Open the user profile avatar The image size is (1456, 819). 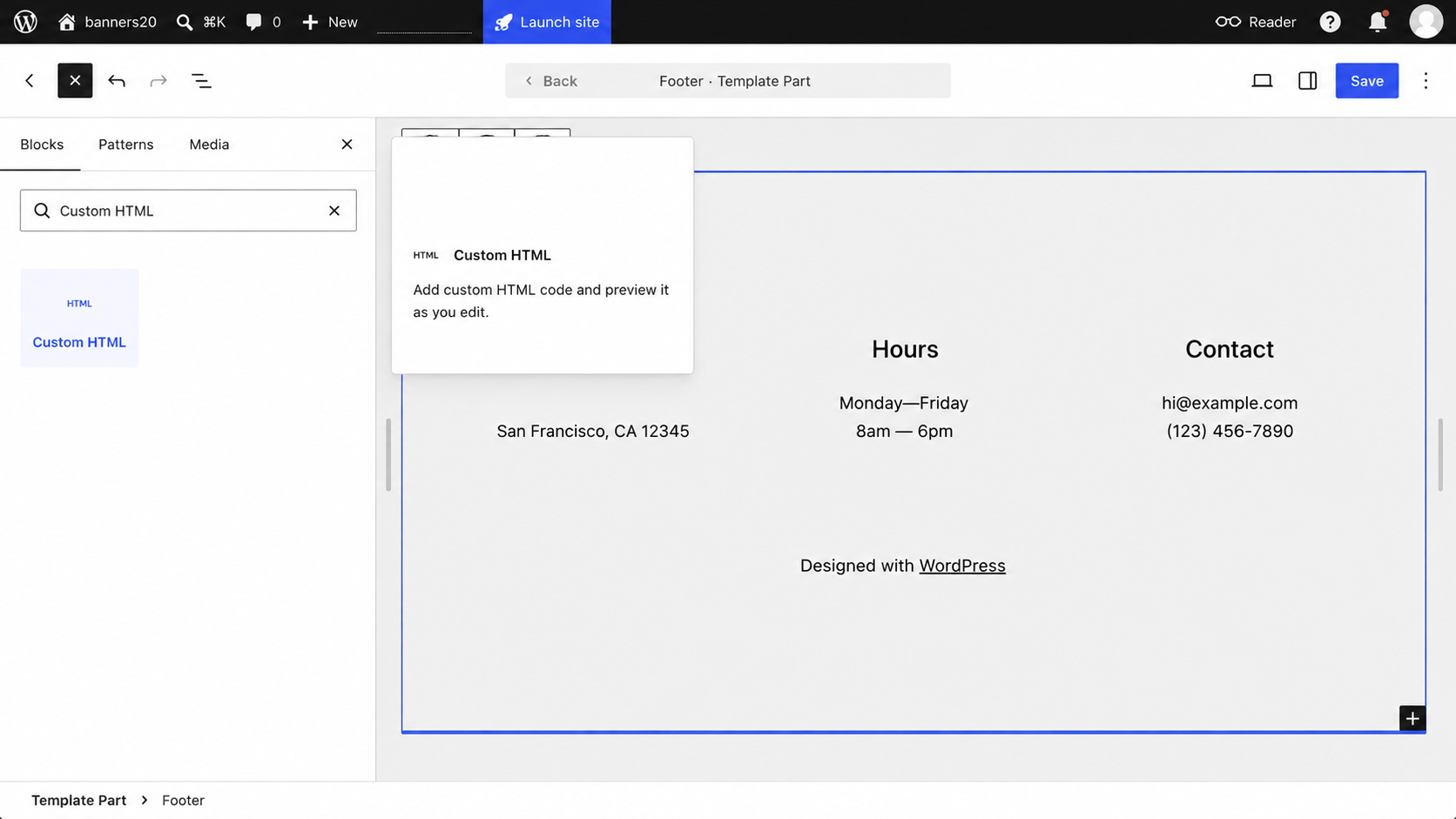click(1426, 22)
